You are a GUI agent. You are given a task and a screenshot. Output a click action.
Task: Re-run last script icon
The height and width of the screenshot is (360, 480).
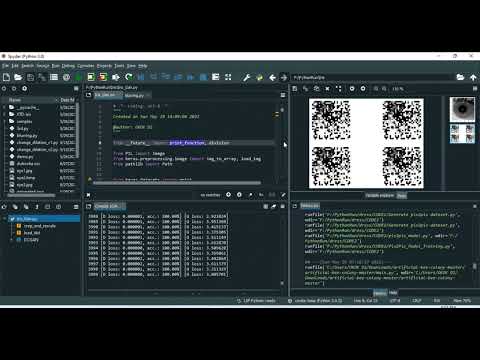click(x=129, y=77)
